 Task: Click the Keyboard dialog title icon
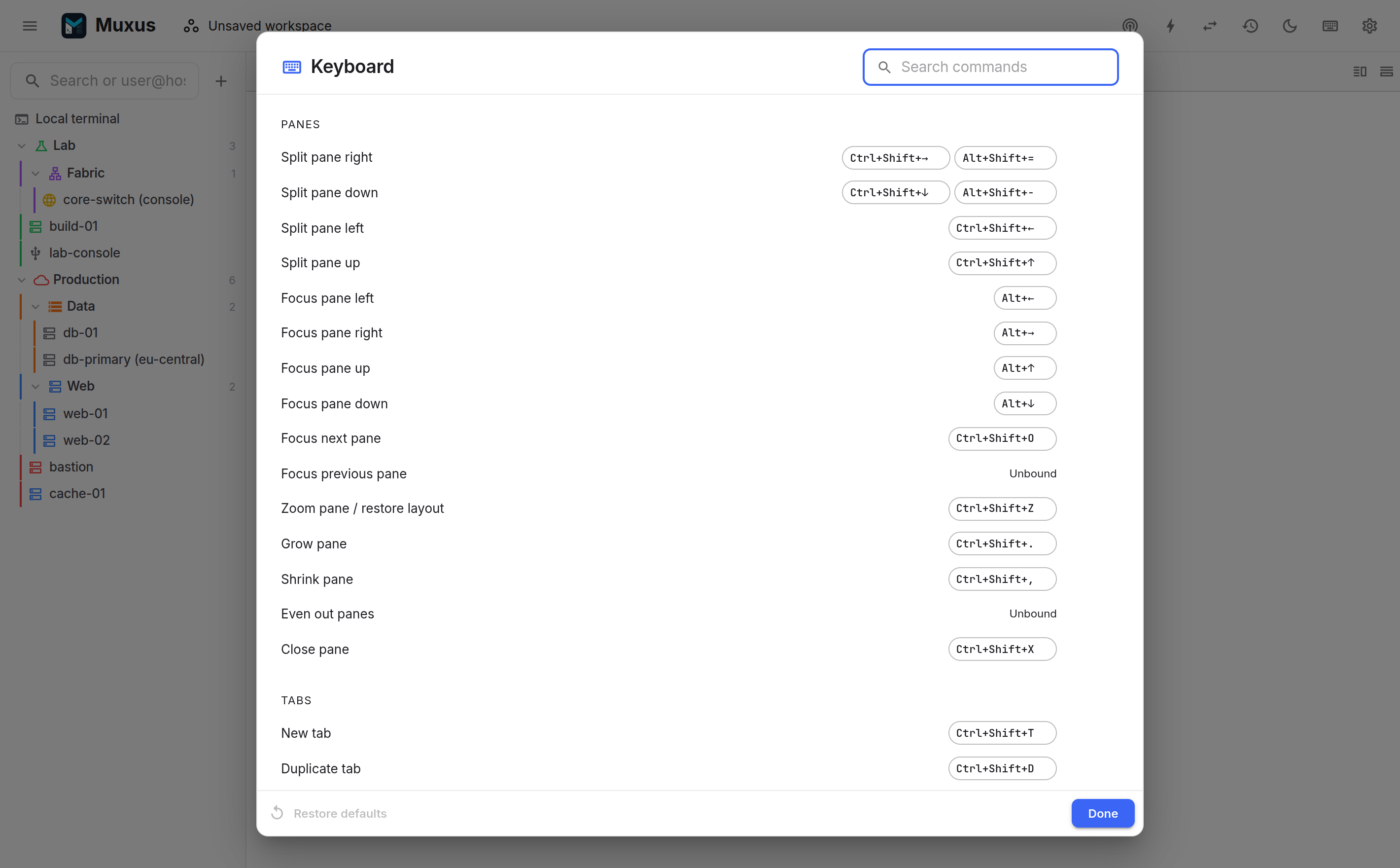tap(292, 67)
